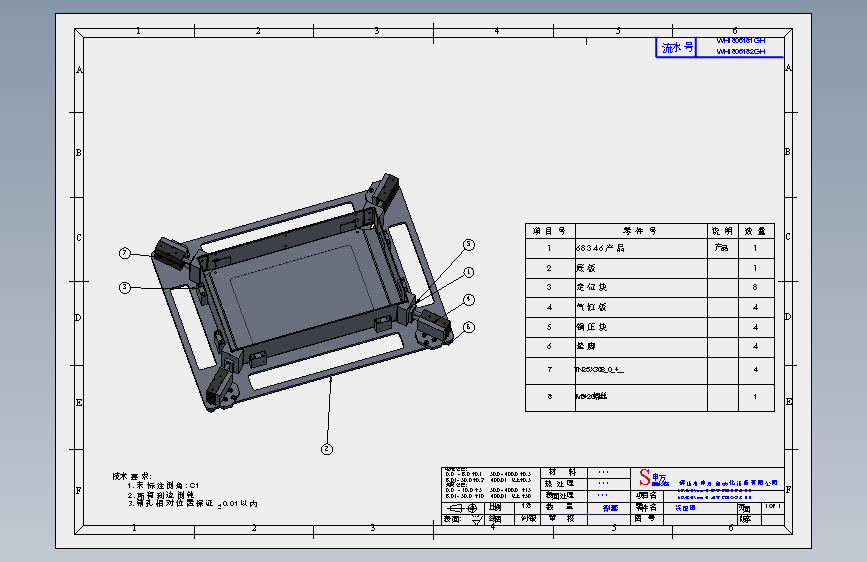This screenshot has width=867, height=562.
Task: Click serial number text WHI306181GH
Action: (741, 40)
